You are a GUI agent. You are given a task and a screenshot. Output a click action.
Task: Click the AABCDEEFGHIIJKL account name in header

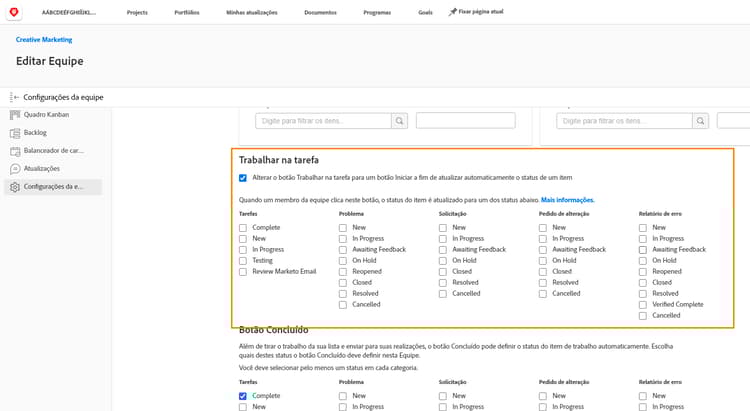pos(69,12)
